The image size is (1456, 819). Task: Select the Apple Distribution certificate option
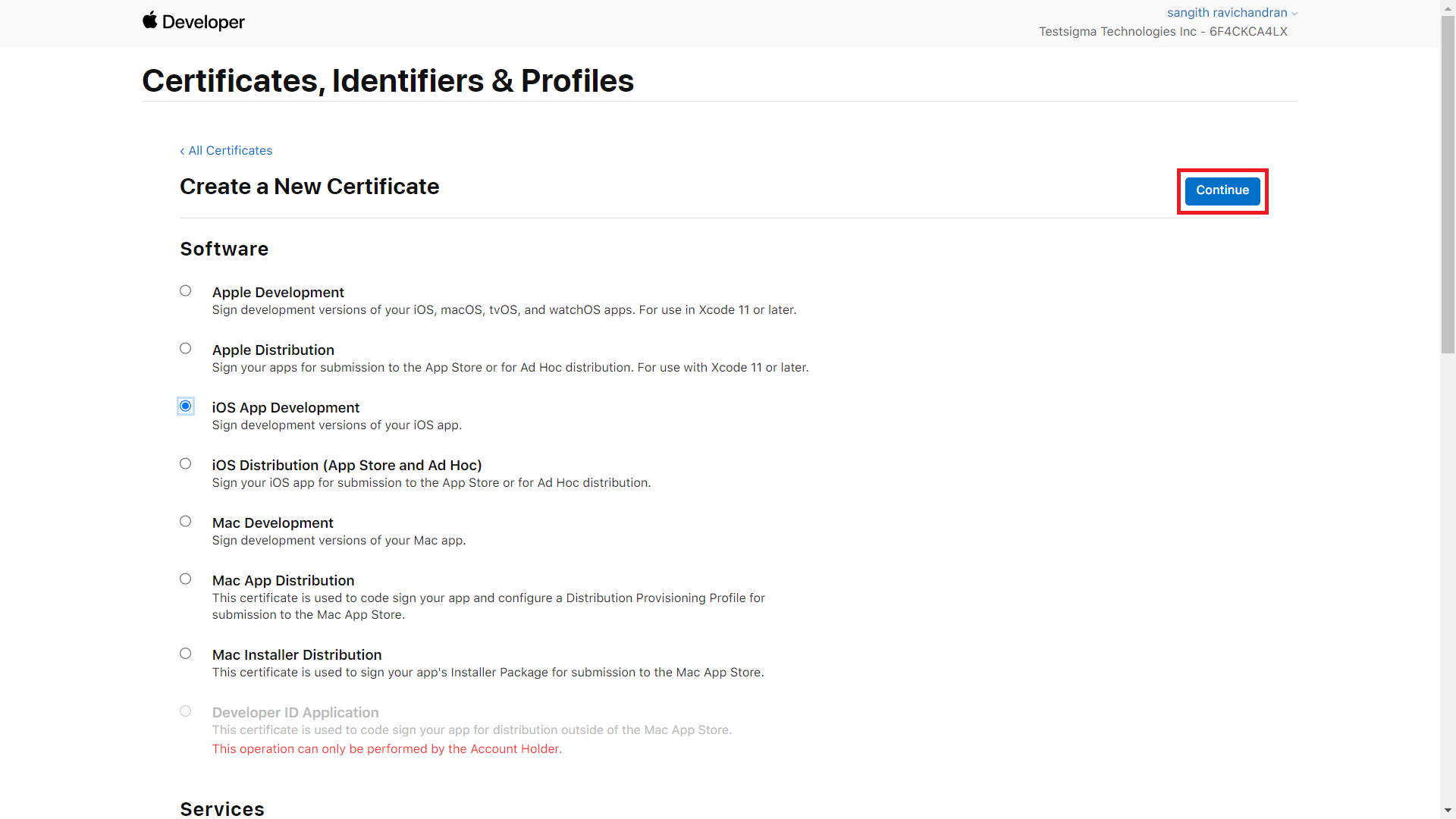[x=185, y=348]
